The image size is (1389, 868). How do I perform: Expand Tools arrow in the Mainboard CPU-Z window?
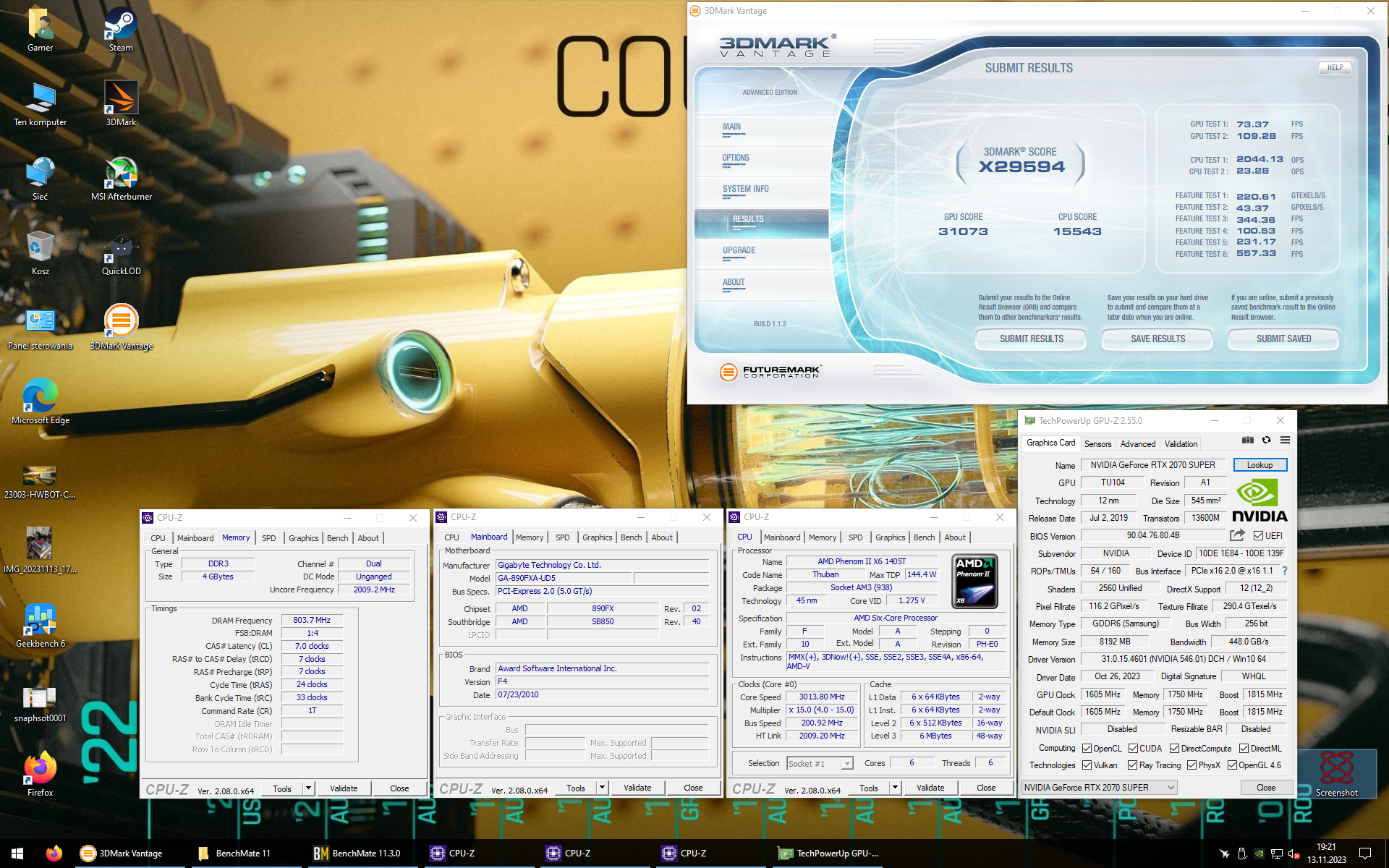(602, 788)
